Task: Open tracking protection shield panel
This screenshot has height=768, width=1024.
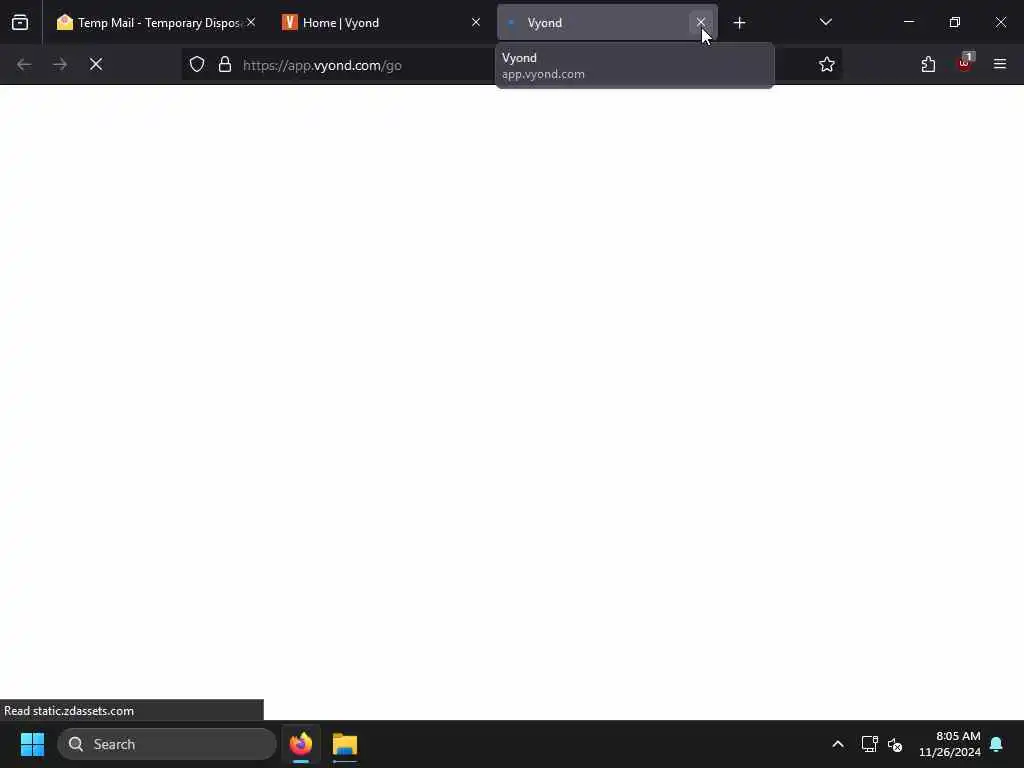Action: pyautogui.click(x=197, y=65)
